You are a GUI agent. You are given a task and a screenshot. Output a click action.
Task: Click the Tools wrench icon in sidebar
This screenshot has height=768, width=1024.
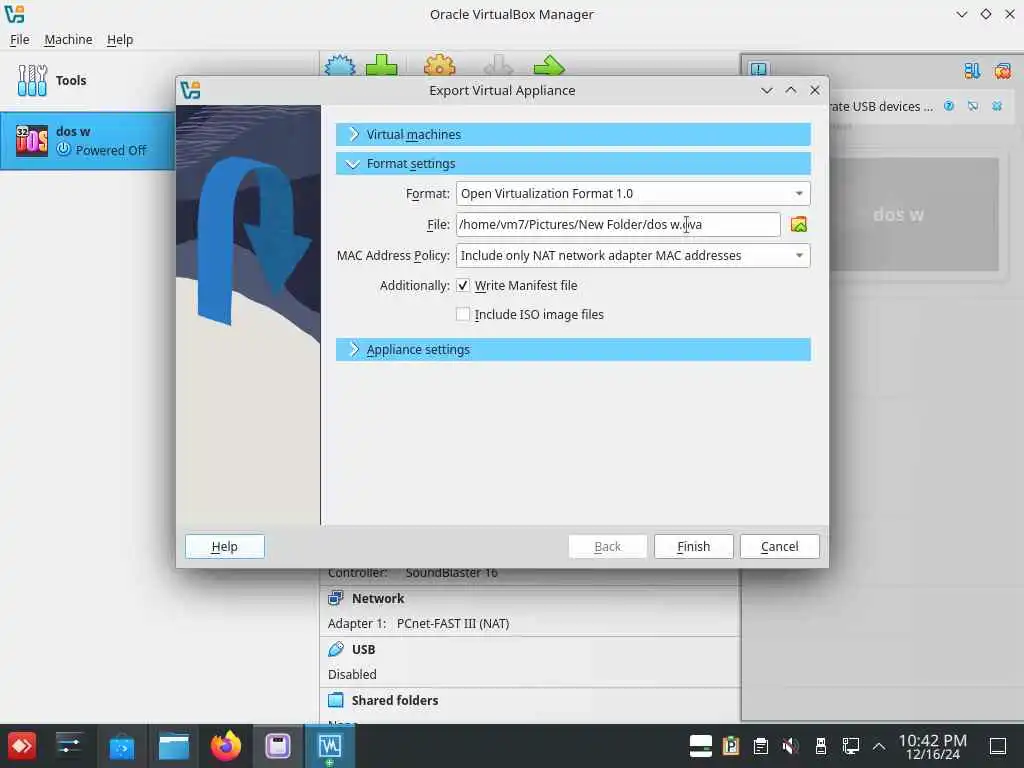pyautogui.click(x=32, y=80)
